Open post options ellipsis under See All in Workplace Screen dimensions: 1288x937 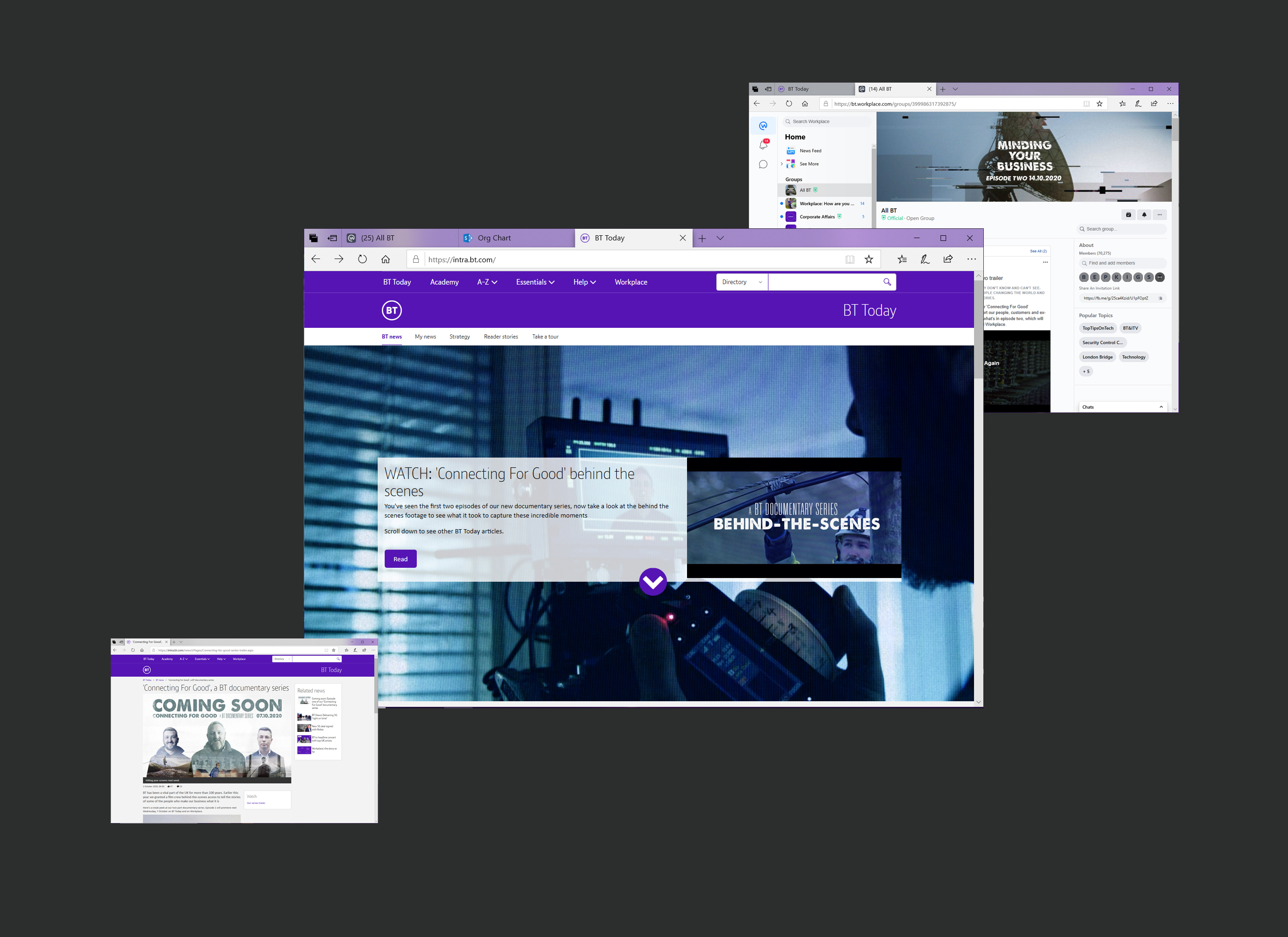pyautogui.click(x=1045, y=262)
